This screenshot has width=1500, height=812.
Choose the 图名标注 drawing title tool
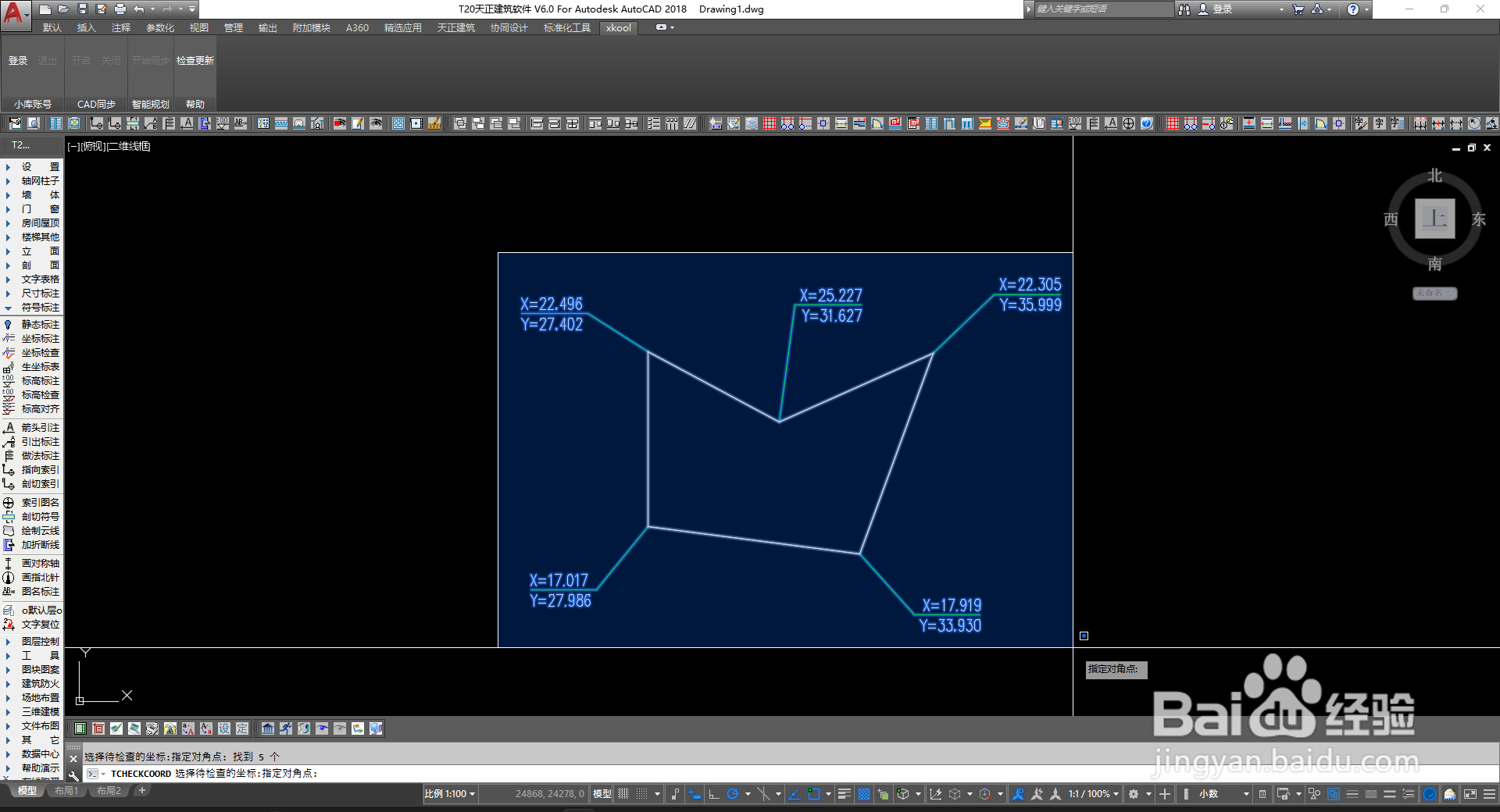[31, 592]
